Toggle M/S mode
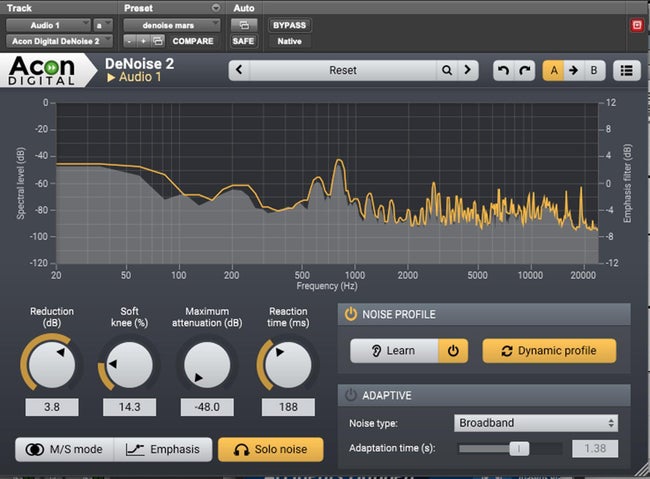Viewport: 650px width, 479px height. pos(64,450)
